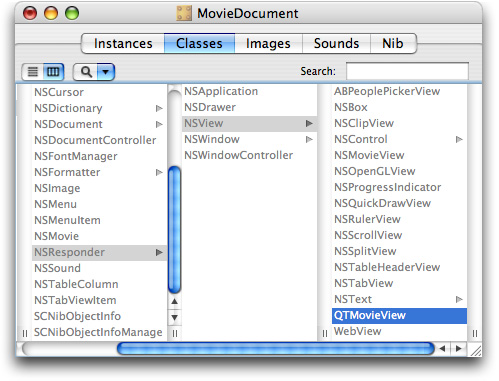Select NSMenuItem class

[67, 220]
